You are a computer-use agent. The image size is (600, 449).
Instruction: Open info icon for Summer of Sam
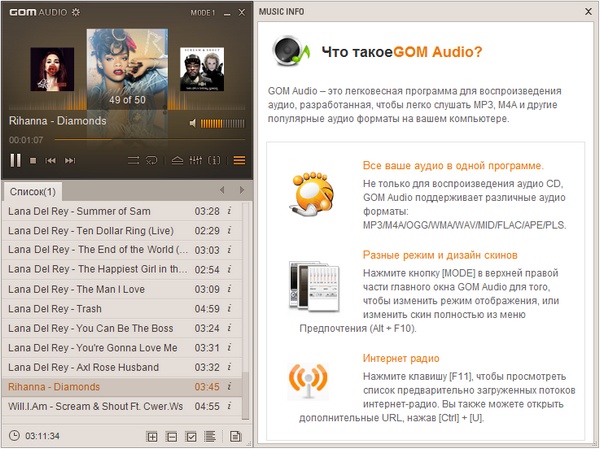(230, 211)
